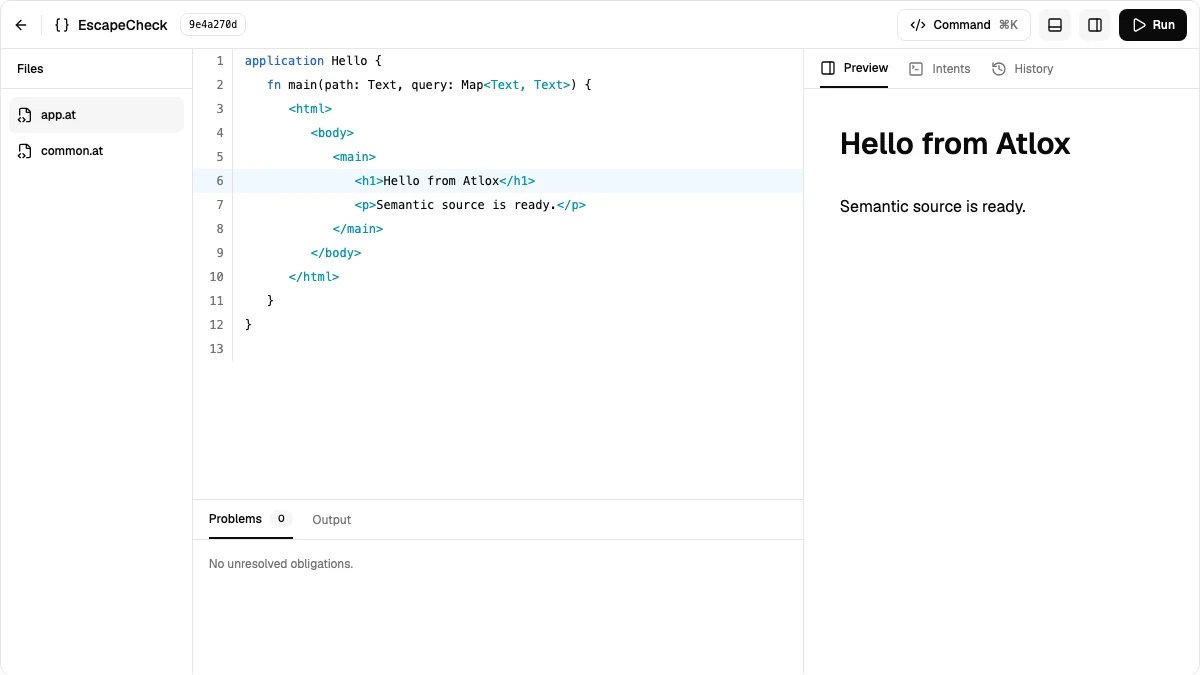Click the Command code brackets icon

(x=918, y=25)
